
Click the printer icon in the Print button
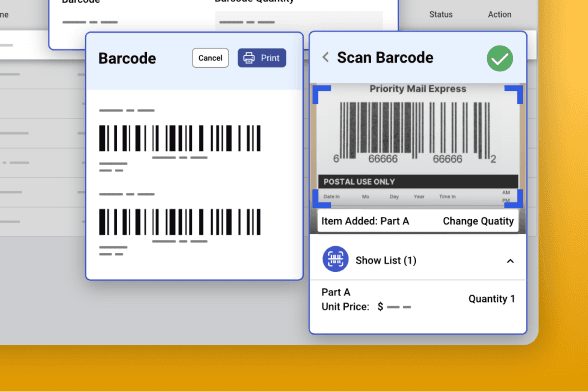click(249, 58)
